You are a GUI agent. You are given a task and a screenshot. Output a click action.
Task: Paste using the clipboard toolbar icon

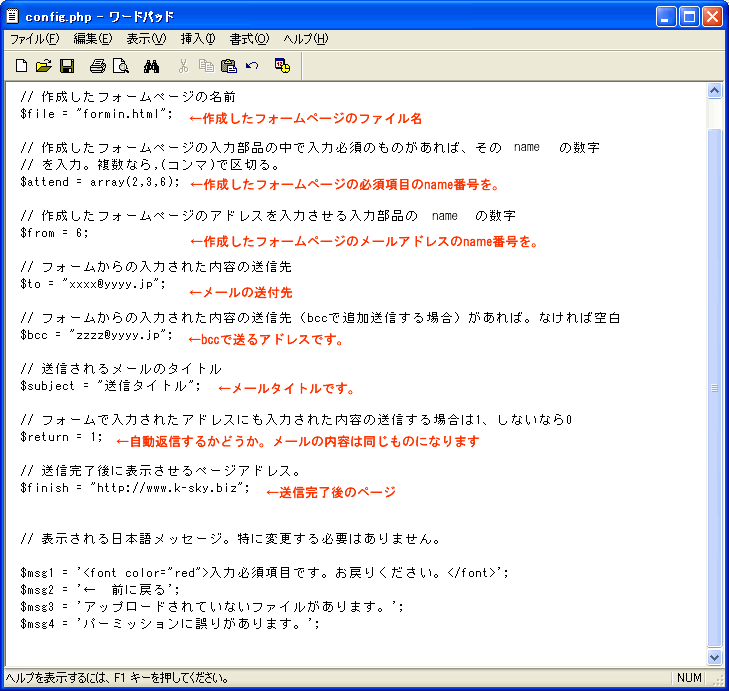pyautogui.click(x=229, y=67)
